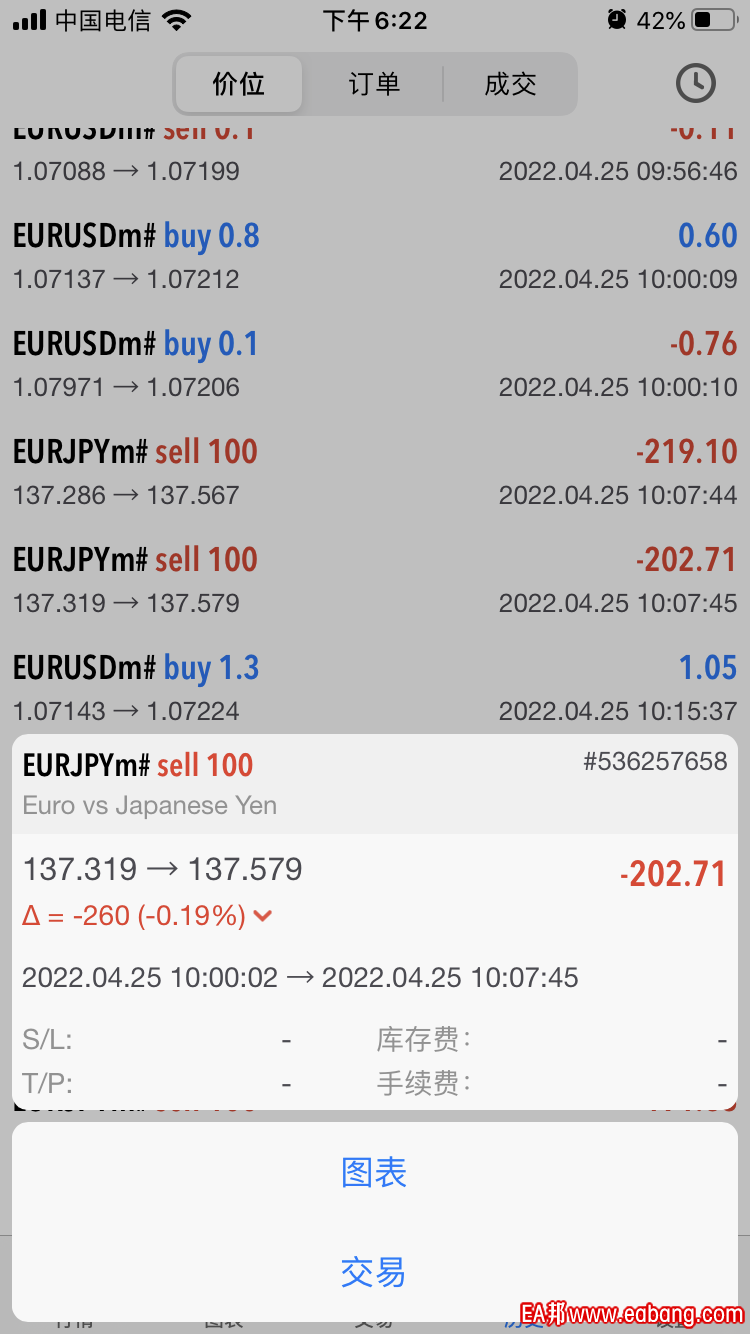Open the clock history period icon

695,83
